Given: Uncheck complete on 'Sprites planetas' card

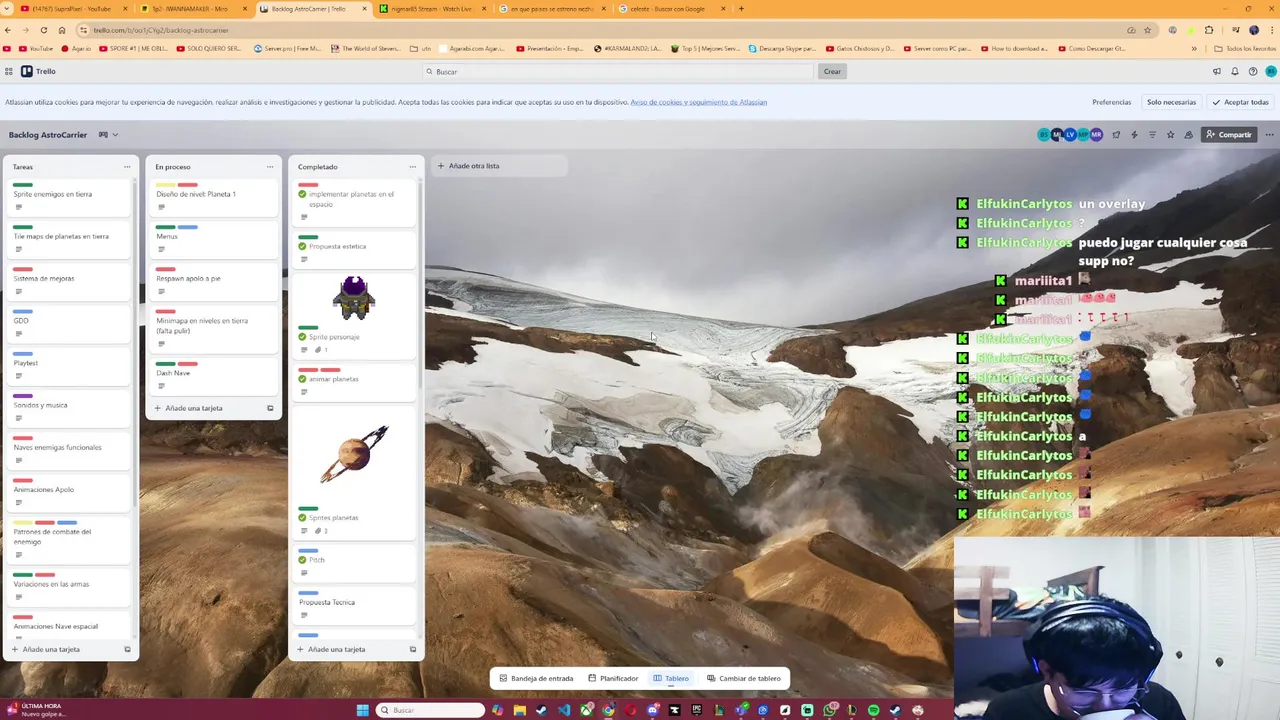Looking at the screenshot, I should (x=302, y=518).
